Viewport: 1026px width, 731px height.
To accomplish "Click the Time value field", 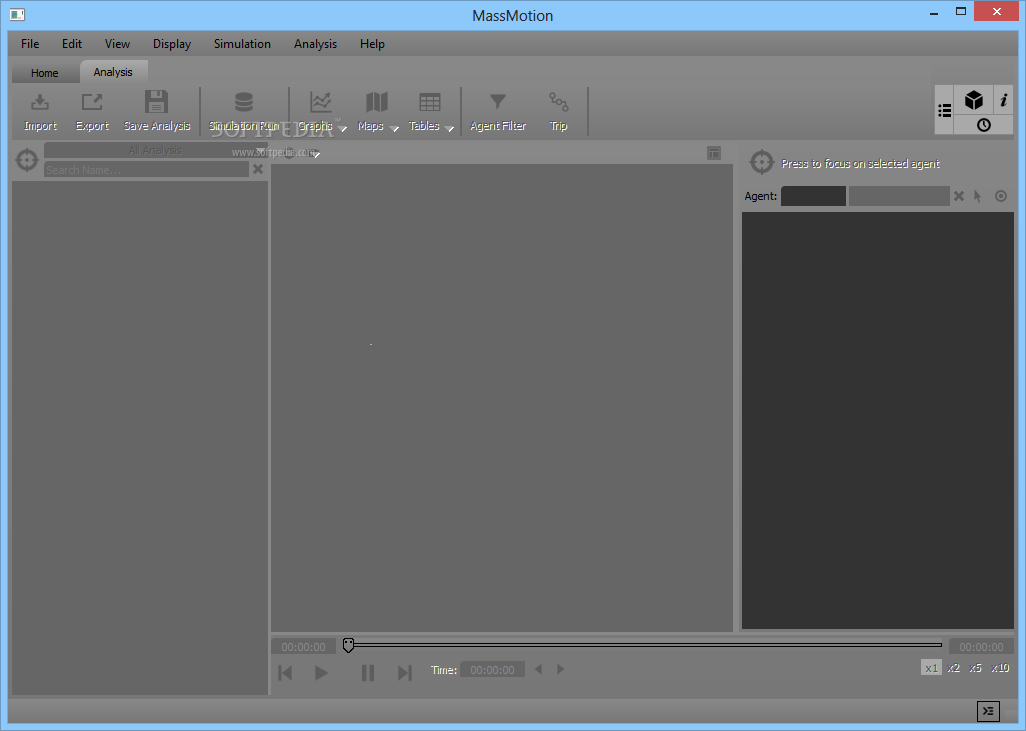I will [x=492, y=669].
